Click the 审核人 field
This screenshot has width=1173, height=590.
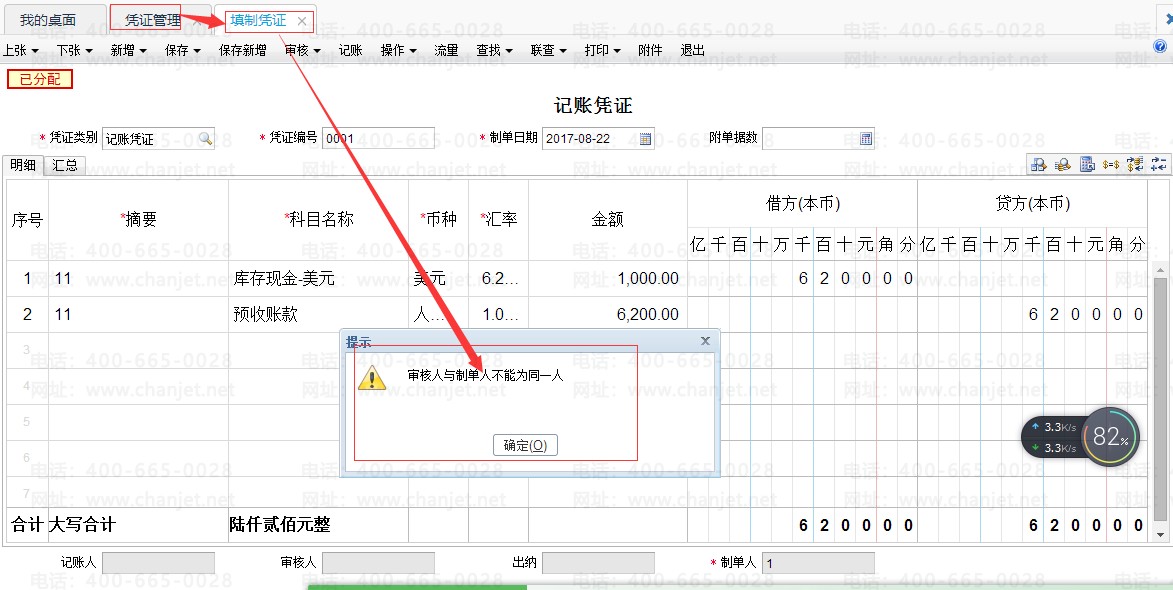pyautogui.click(x=379, y=562)
